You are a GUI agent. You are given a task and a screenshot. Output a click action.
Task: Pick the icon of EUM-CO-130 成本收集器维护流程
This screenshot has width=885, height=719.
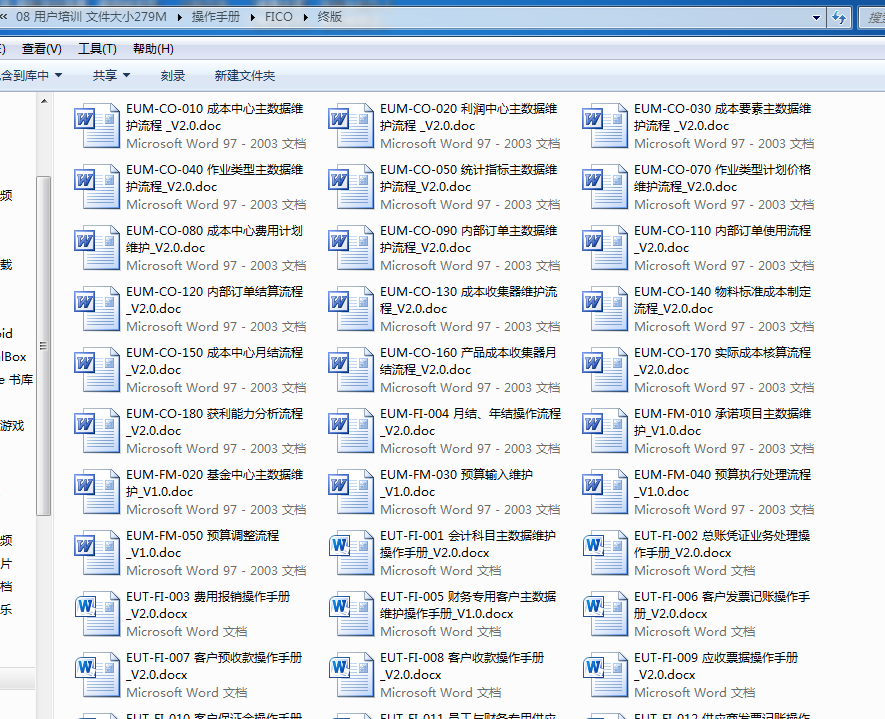pyautogui.click(x=351, y=308)
